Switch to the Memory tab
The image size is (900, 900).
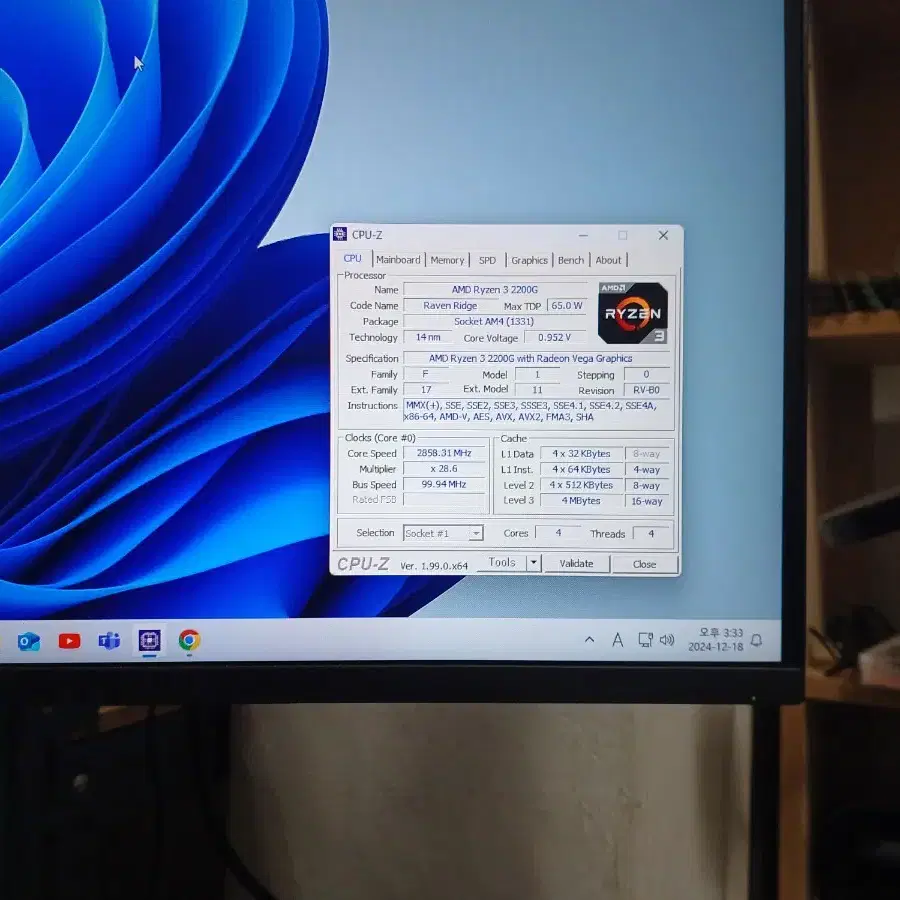coord(447,260)
